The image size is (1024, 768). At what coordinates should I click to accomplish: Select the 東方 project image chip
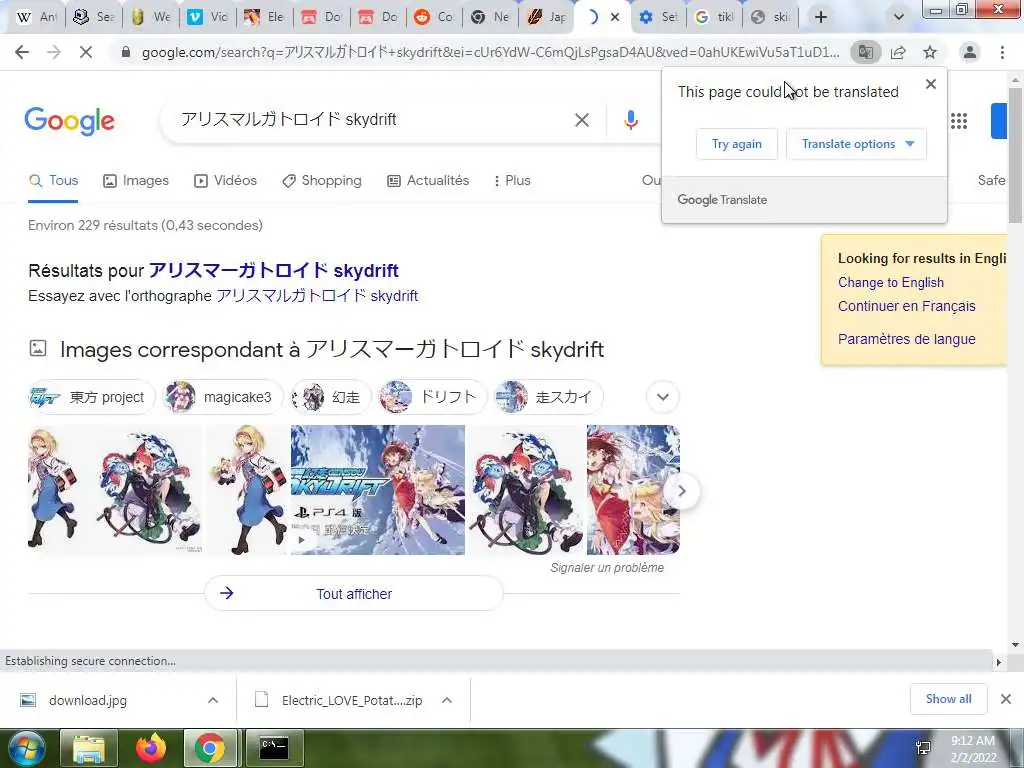[x=91, y=397]
